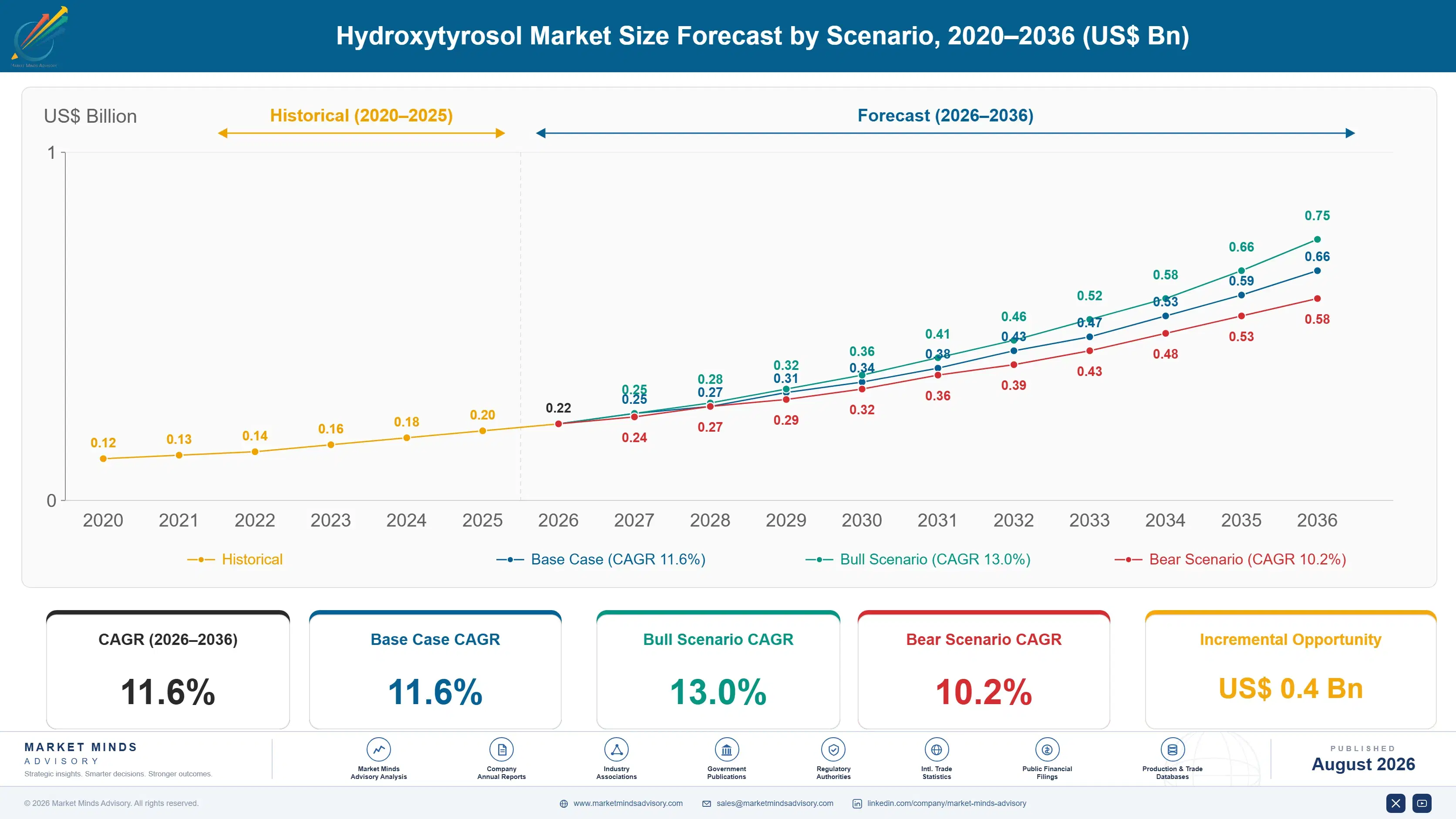1456x819 pixels.
Task: Click the sales@marketmindsadvisory.com email link
Action: tap(775, 803)
